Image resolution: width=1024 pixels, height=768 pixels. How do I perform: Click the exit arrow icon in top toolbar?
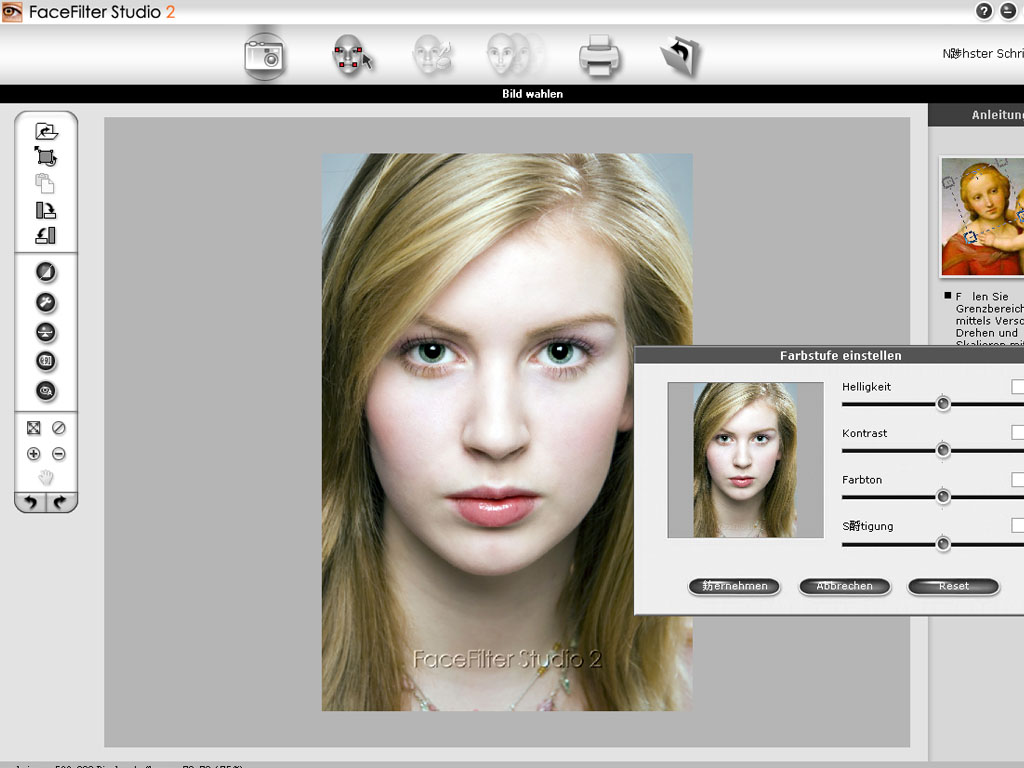point(680,55)
